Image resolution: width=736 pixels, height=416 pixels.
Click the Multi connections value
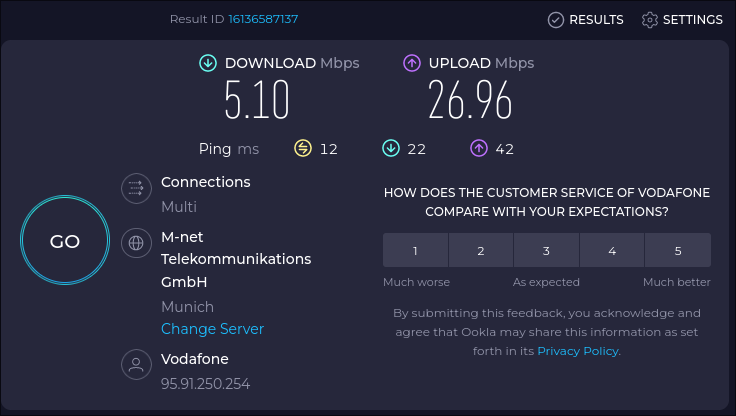[x=179, y=207]
